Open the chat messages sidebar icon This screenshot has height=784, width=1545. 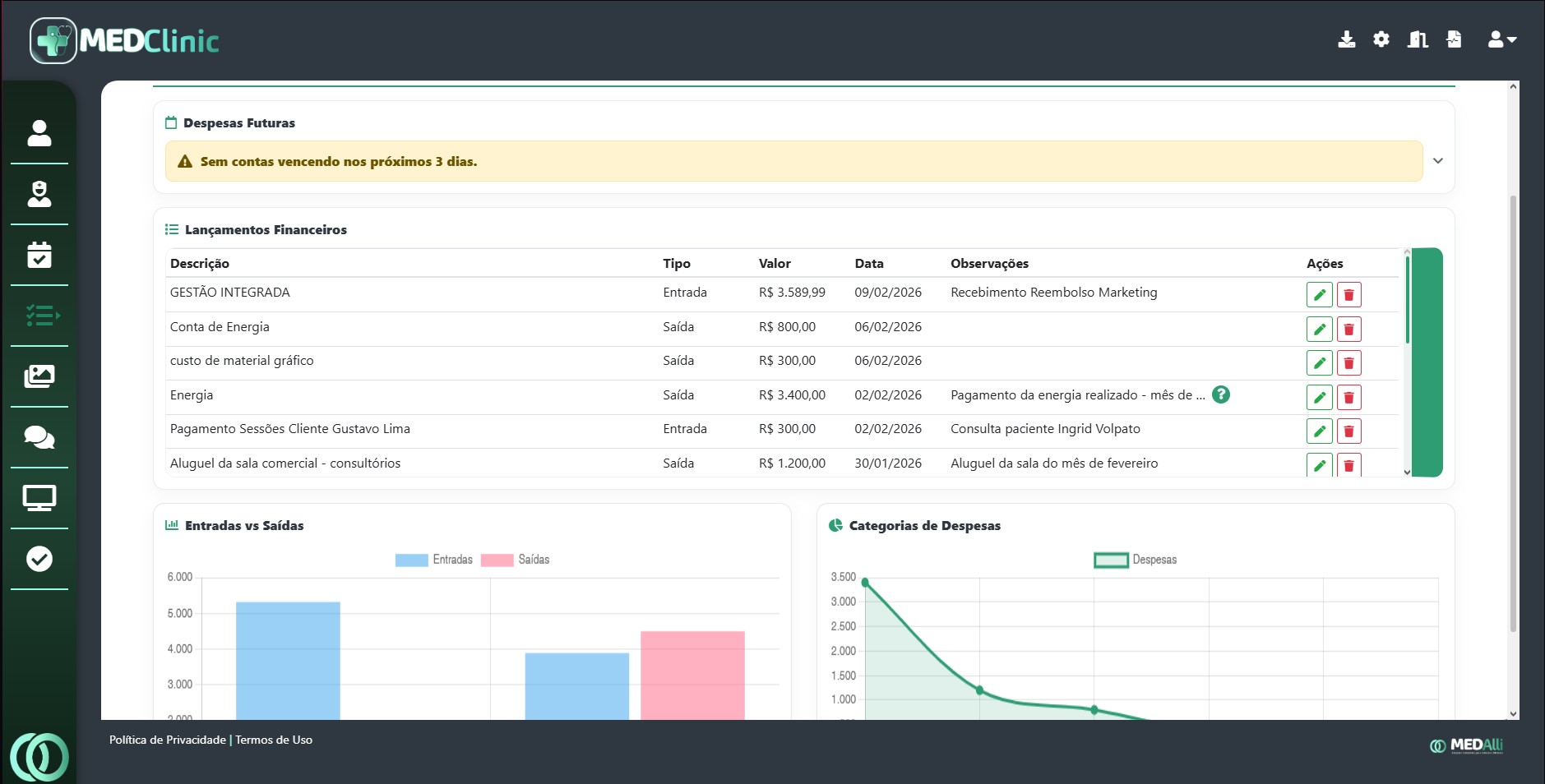click(x=39, y=437)
